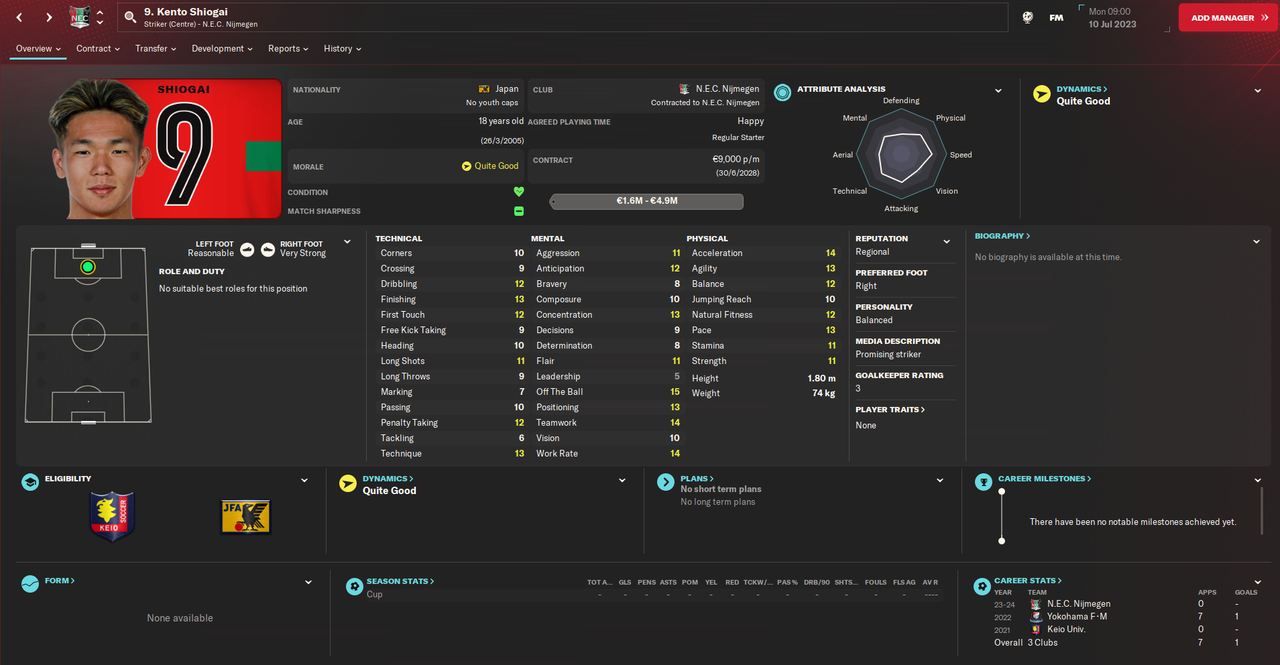Click the Season Stats gear icon
Viewport: 1280px width, 665px height.
pyautogui.click(x=354, y=586)
